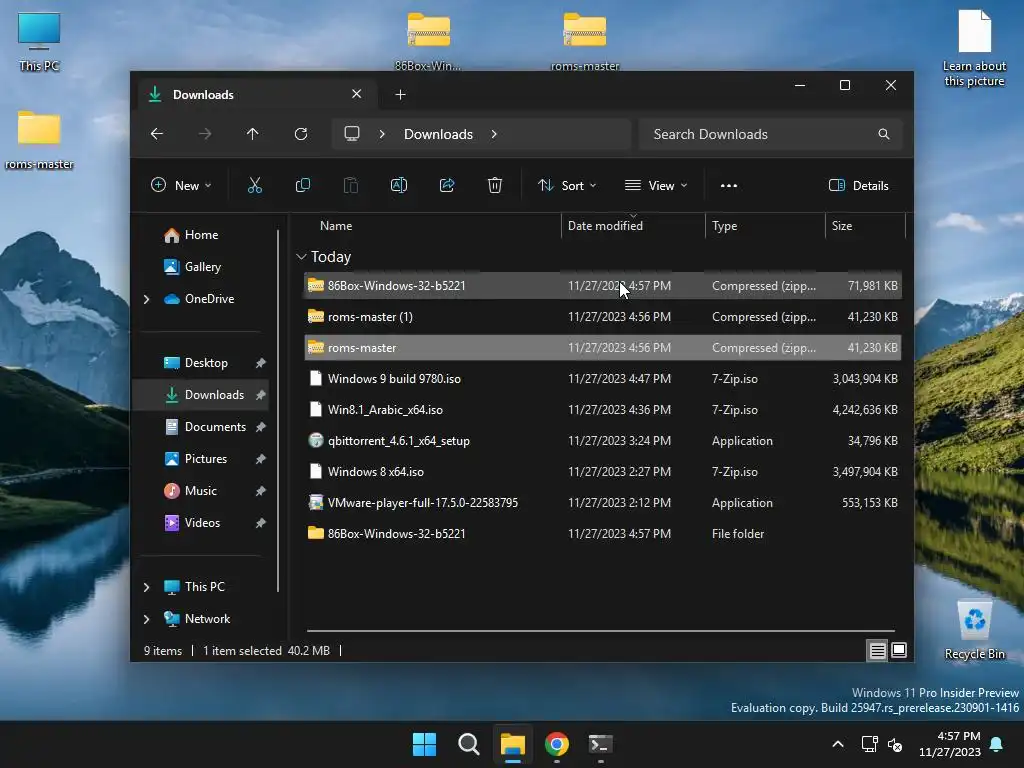Expand This PC in navigation pane
The image size is (1024, 768).
tap(146, 587)
